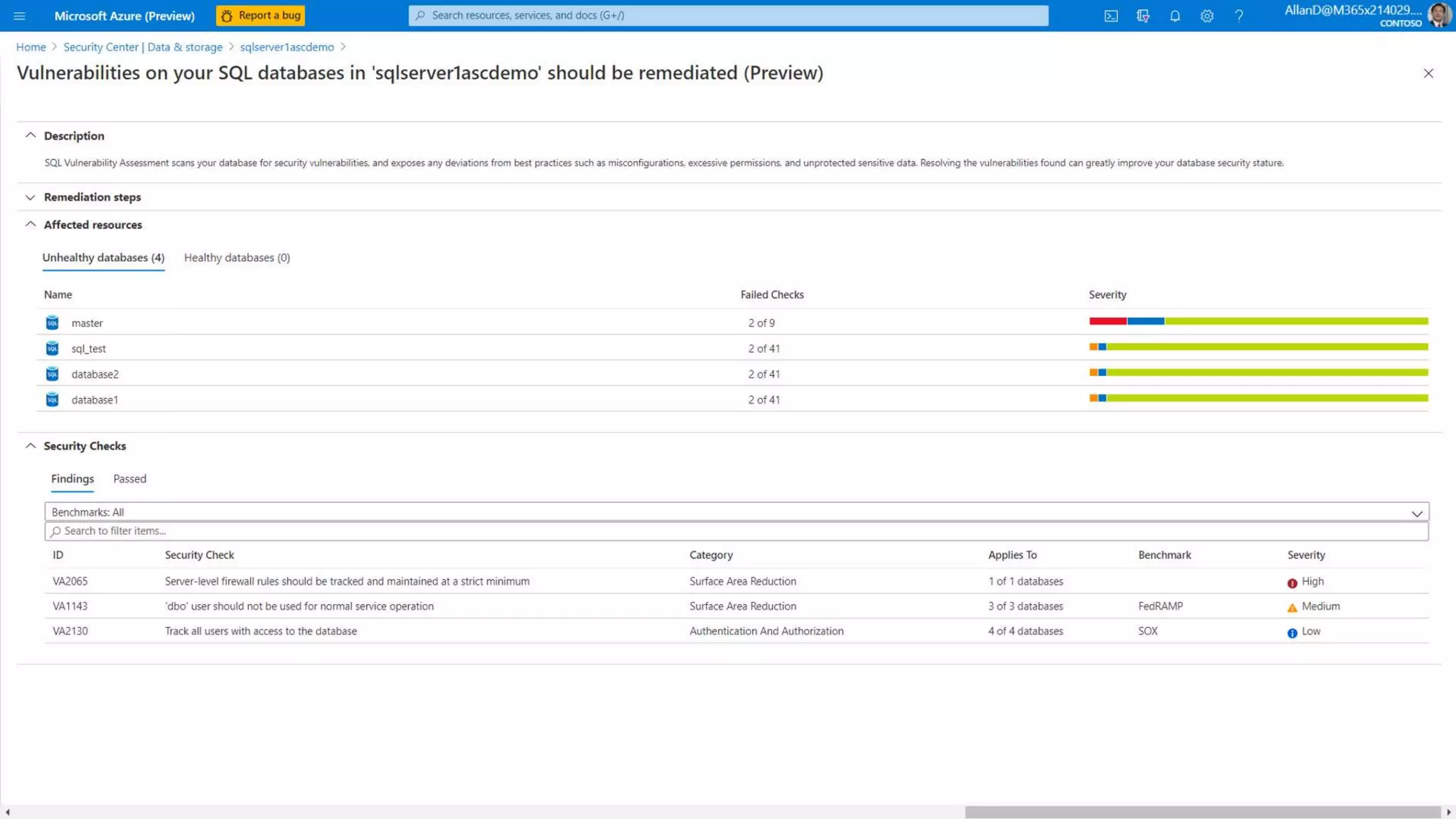
Task: Click the SQL icon next to master
Action: pos(52,323)
